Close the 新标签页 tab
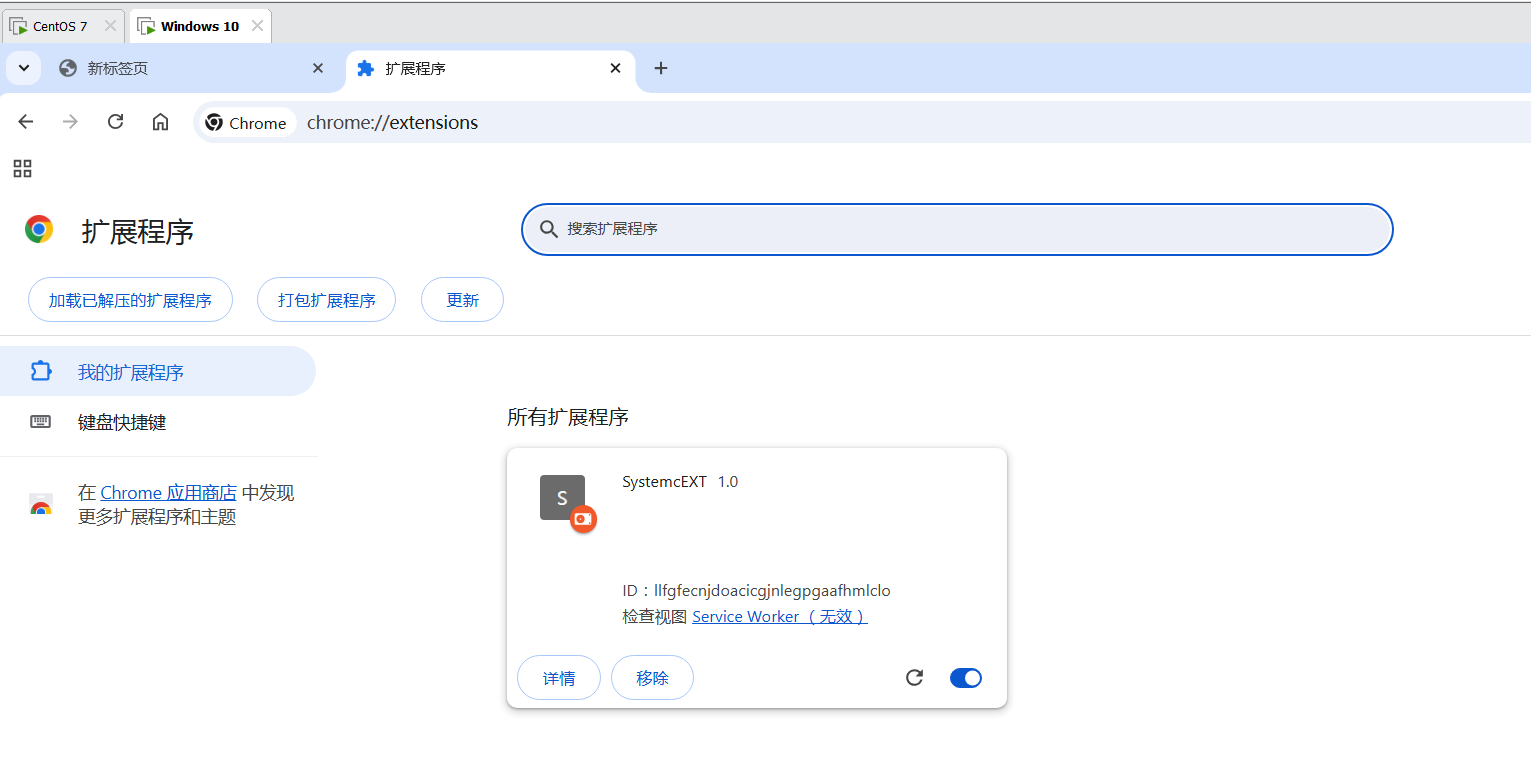 click(318, 68)
